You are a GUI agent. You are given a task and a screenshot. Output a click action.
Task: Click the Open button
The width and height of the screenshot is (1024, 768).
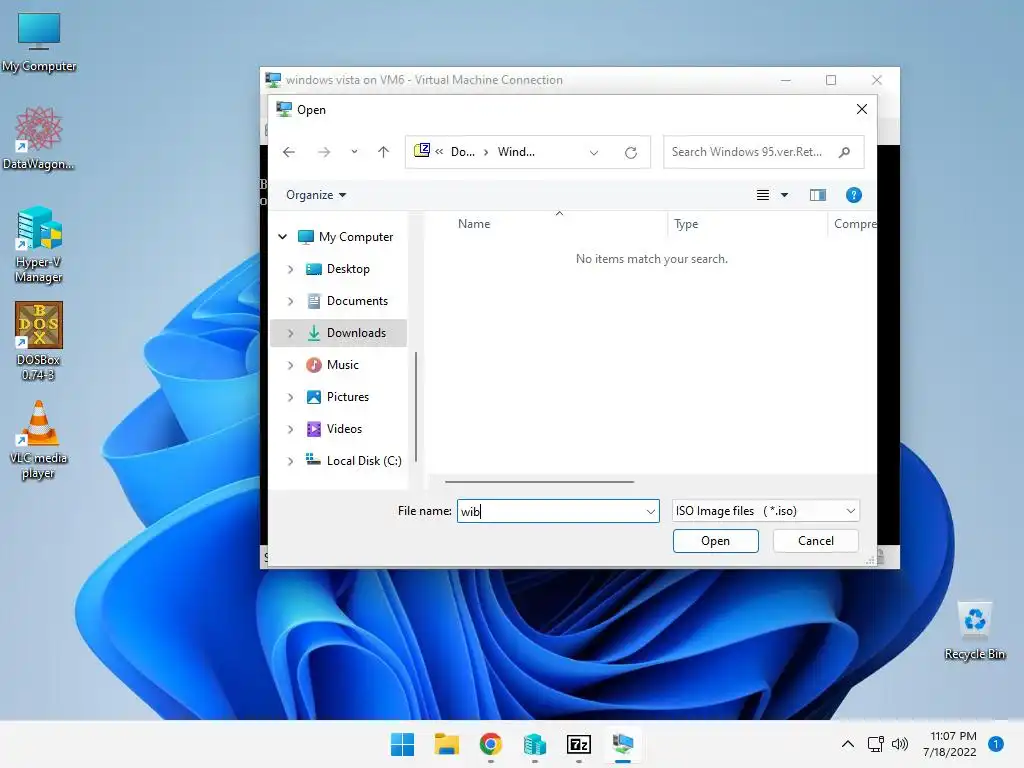[x=716, y=541]
